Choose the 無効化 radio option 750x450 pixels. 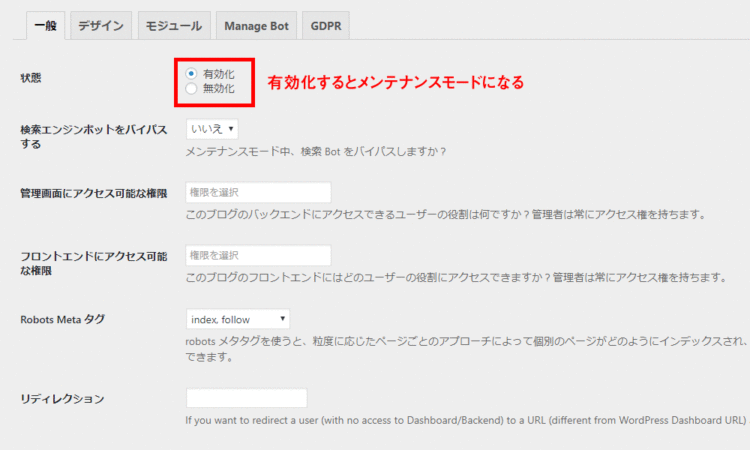point(192,89)
